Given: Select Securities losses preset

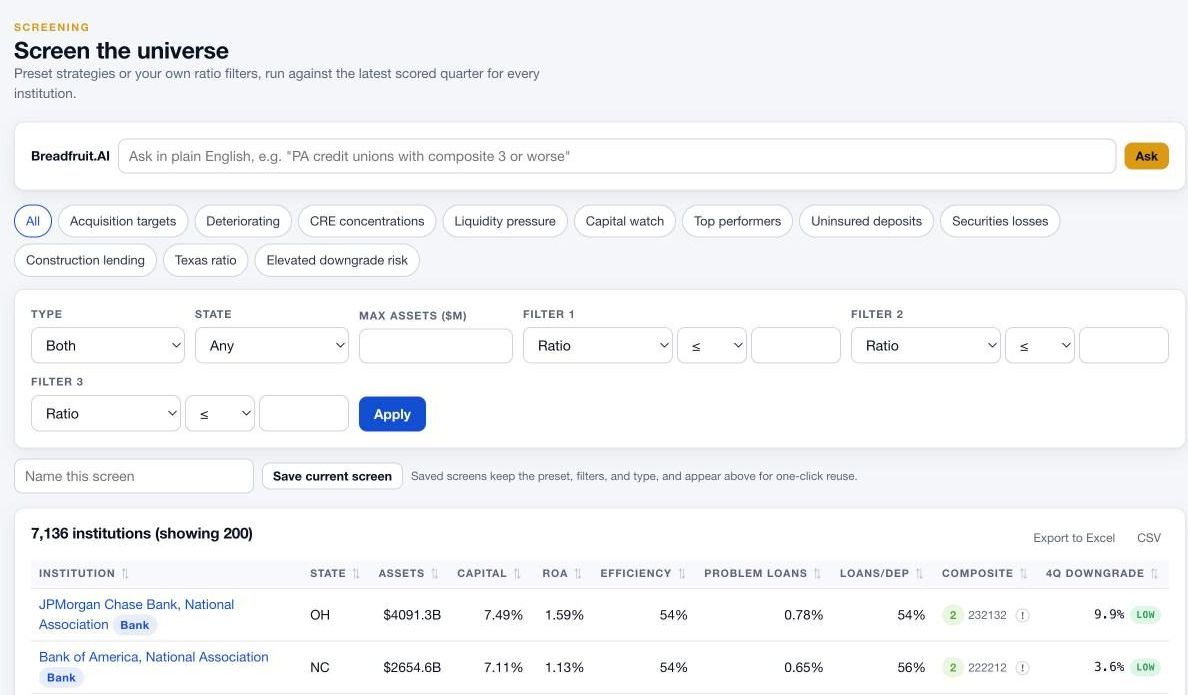Looking at the screenshot, I should tap(1000, 221).
